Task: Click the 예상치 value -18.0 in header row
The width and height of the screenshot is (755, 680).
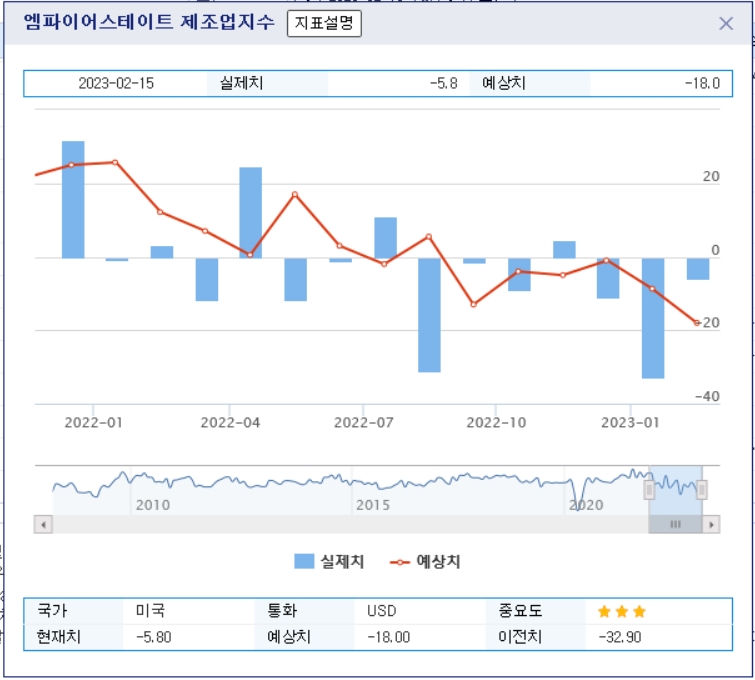Action: point(702,83)
